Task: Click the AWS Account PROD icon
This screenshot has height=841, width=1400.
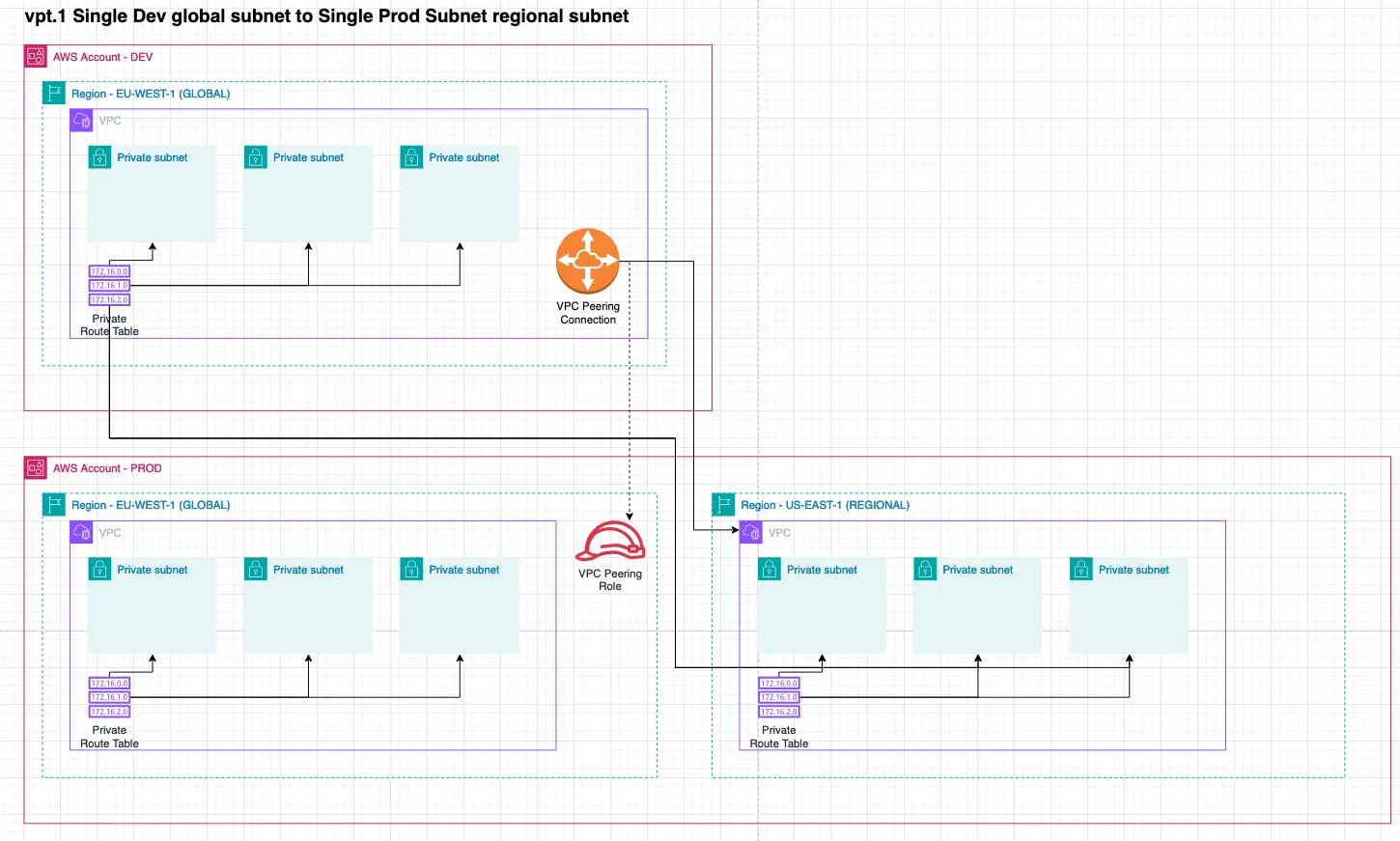Action: click(x=36, y=468)
